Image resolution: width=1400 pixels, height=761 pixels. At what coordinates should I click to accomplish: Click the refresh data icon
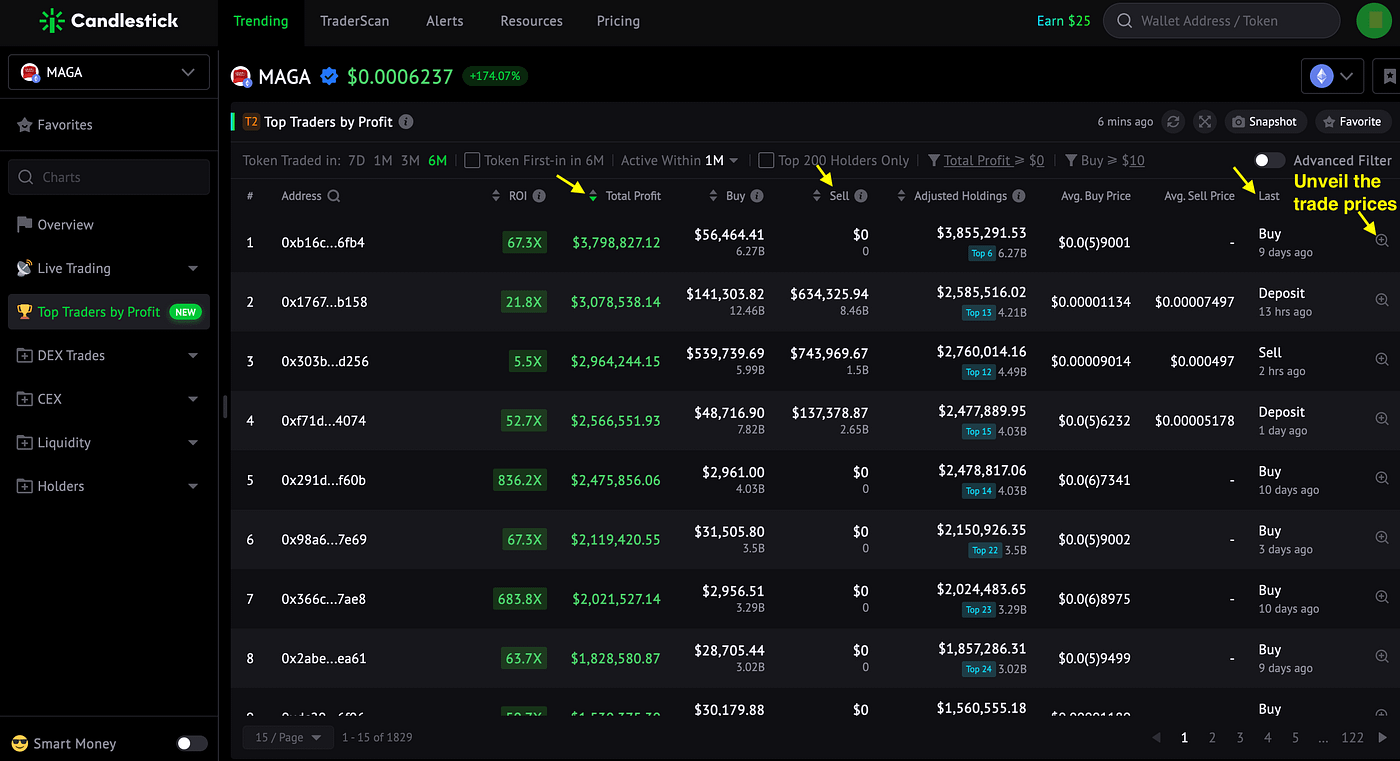pos(1174,122)
